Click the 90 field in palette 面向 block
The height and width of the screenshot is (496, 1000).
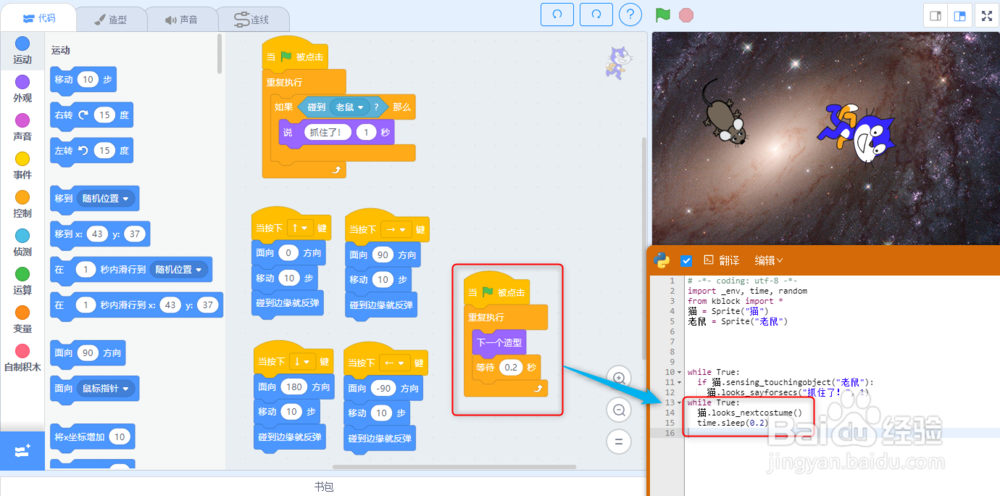pos(87,353)
